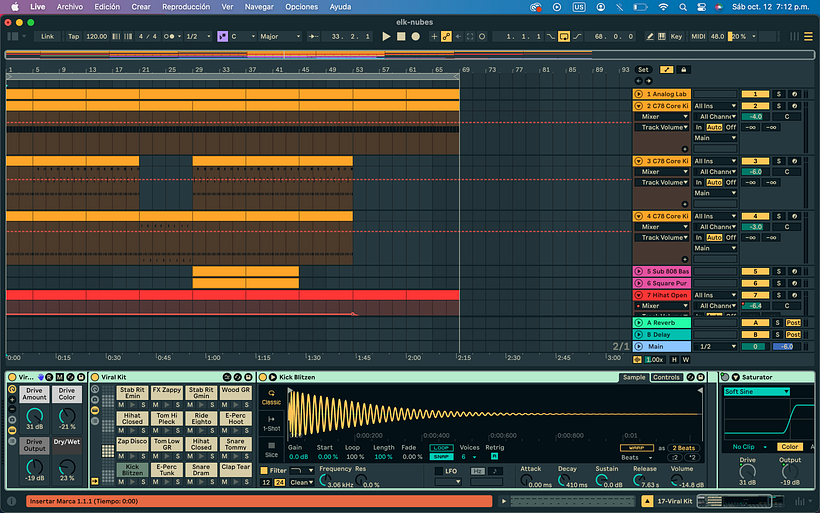820x513 pixels.
Task: Open the Crear menu
Action: 141,6
